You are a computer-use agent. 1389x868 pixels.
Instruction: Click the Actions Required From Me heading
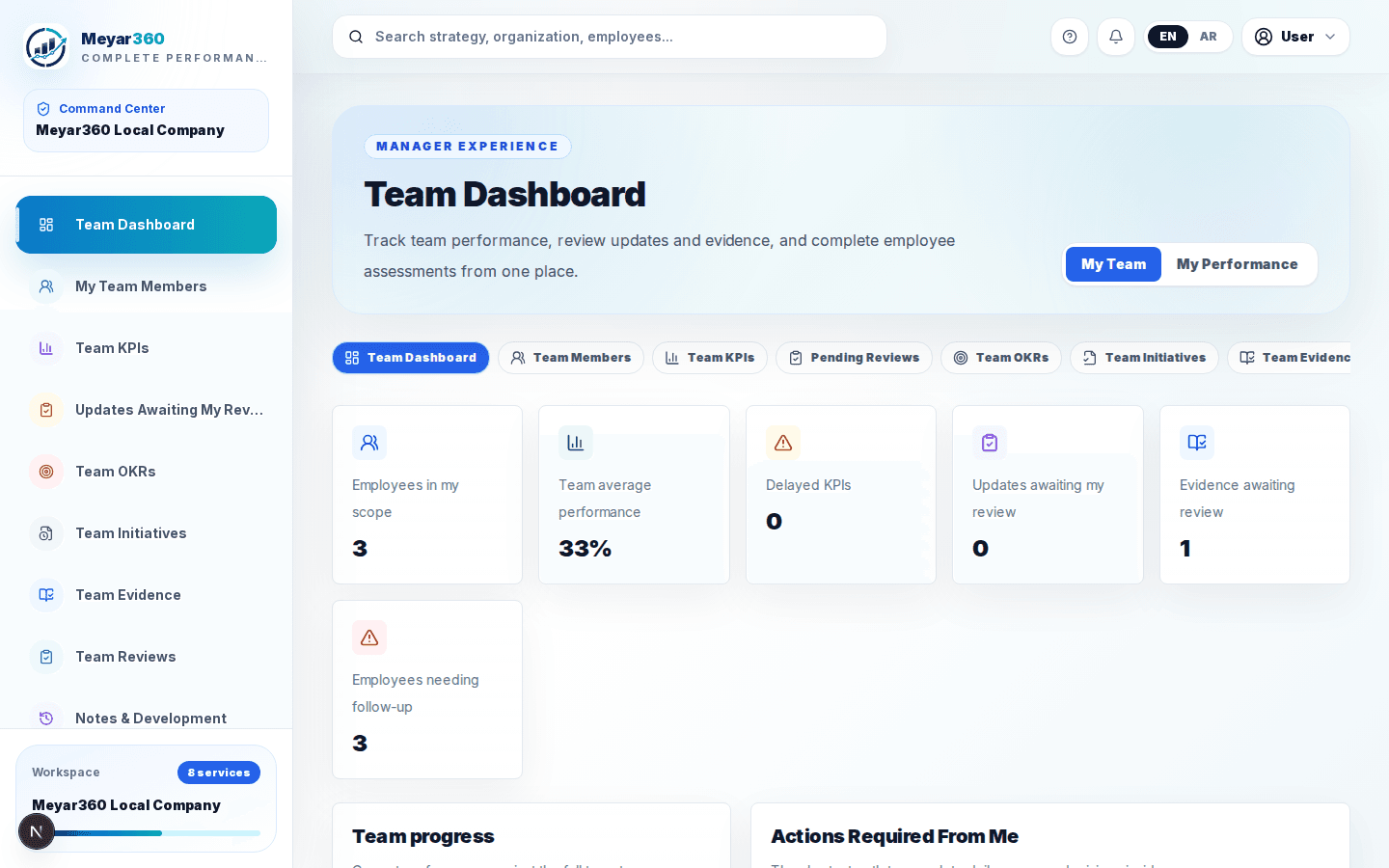tap(895, 836)
